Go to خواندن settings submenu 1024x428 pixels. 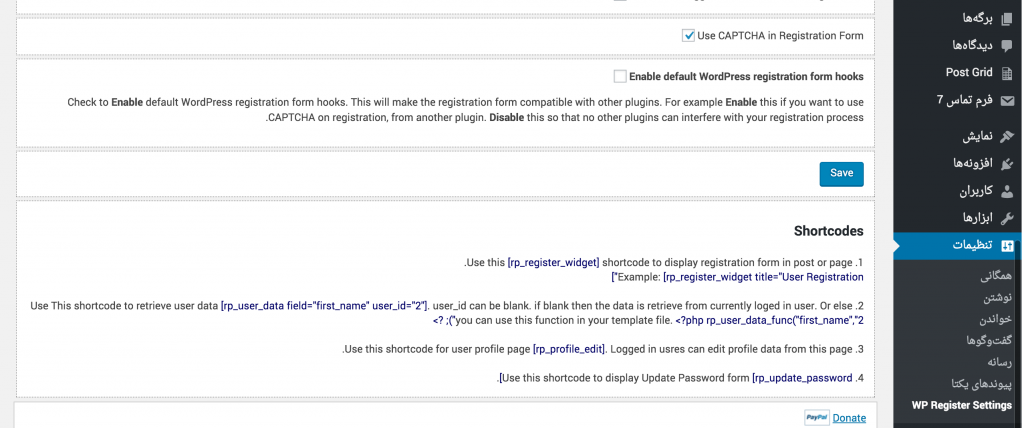click(995, 320)
